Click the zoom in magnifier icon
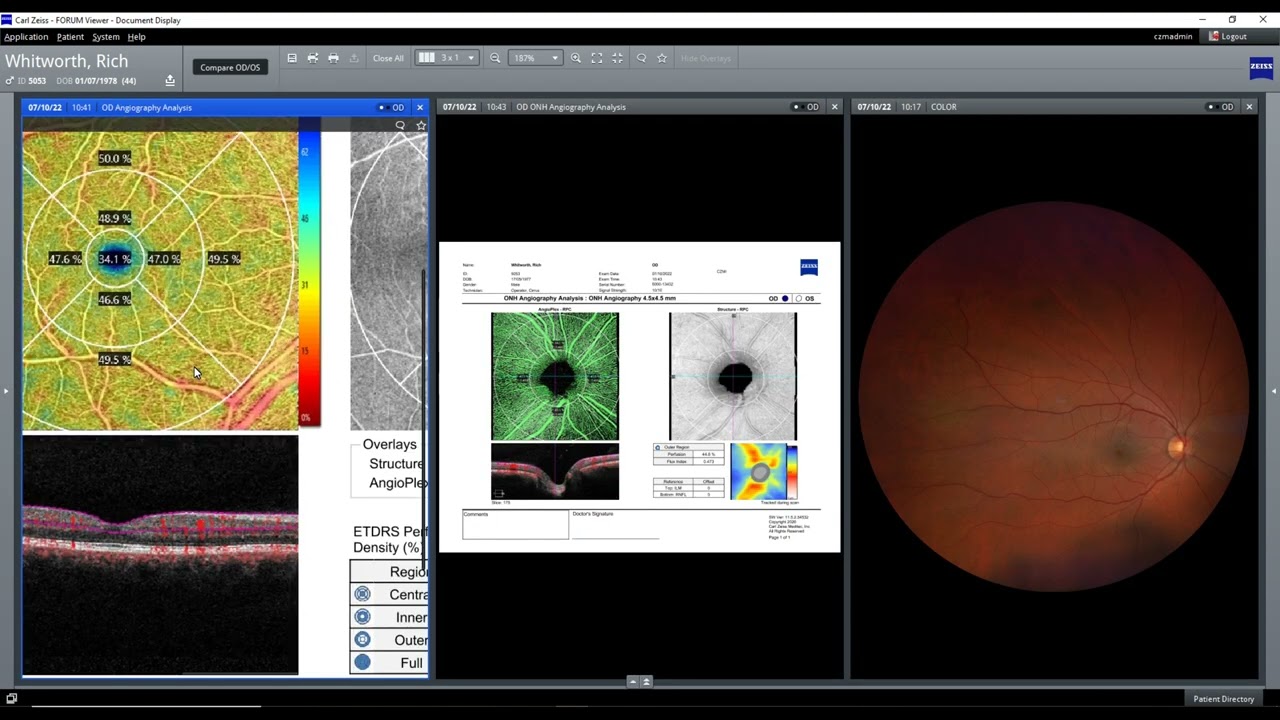The image size is (1280, 720). point(576,58)
